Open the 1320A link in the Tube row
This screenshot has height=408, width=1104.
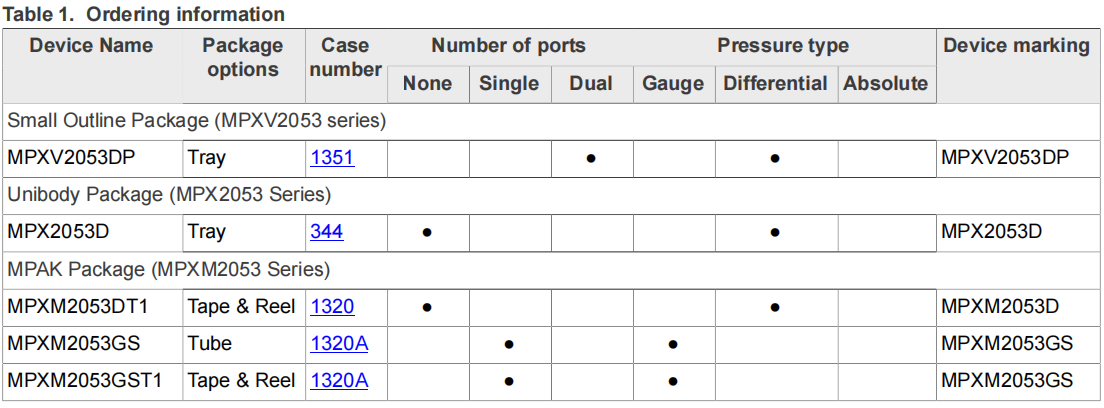tap(339, 344)
